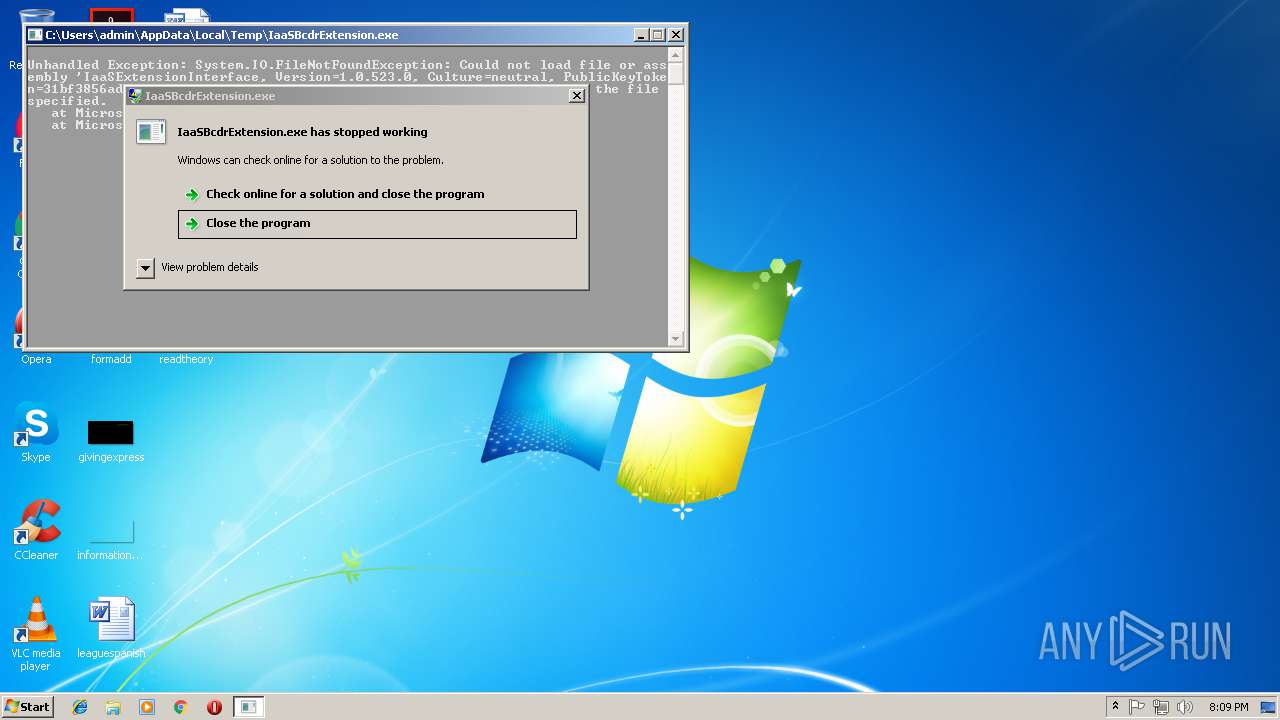Open the Start menu

[x=27, y=706]
